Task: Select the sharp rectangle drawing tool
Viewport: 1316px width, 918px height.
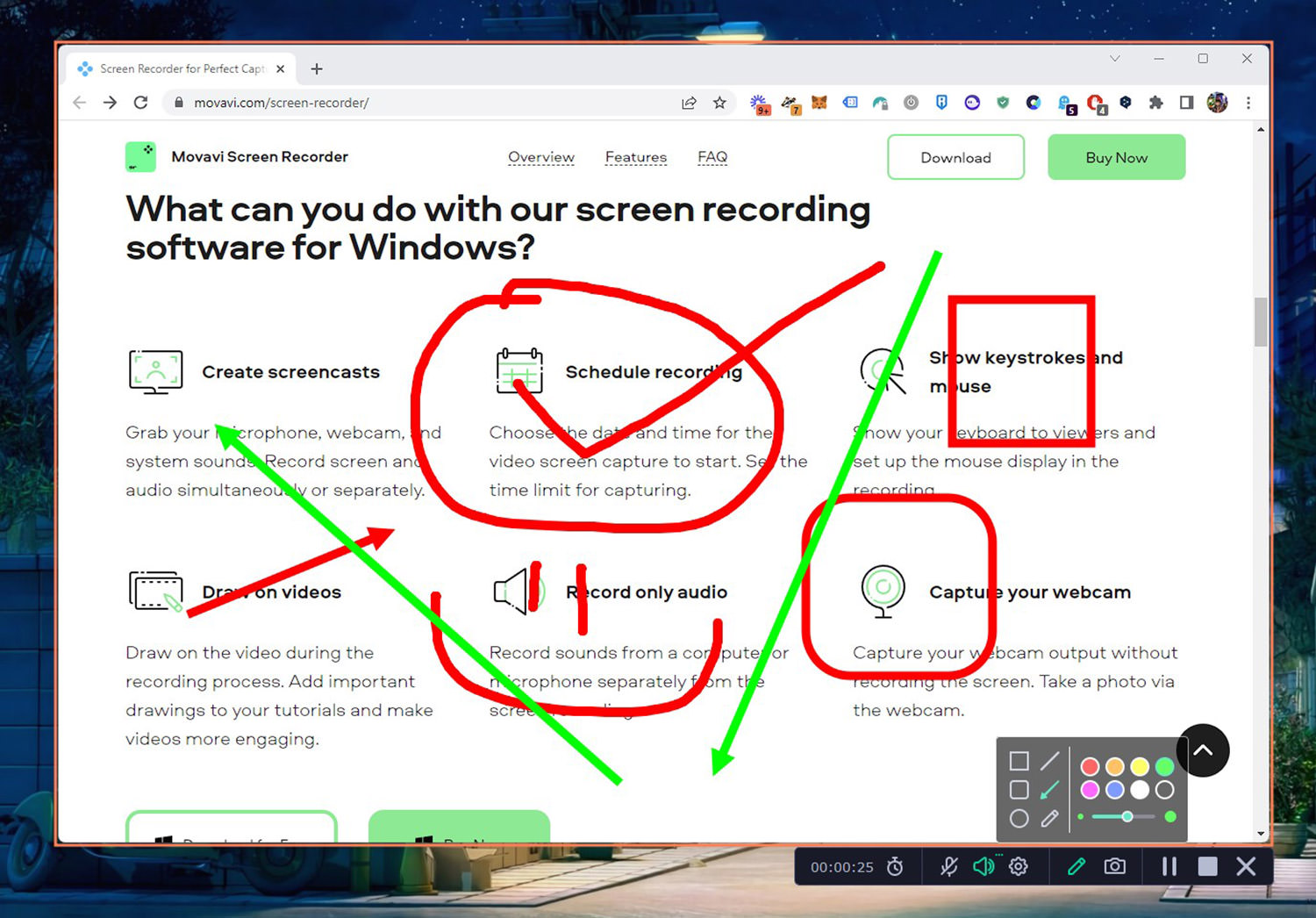Action: click(x=1019, y=761)
